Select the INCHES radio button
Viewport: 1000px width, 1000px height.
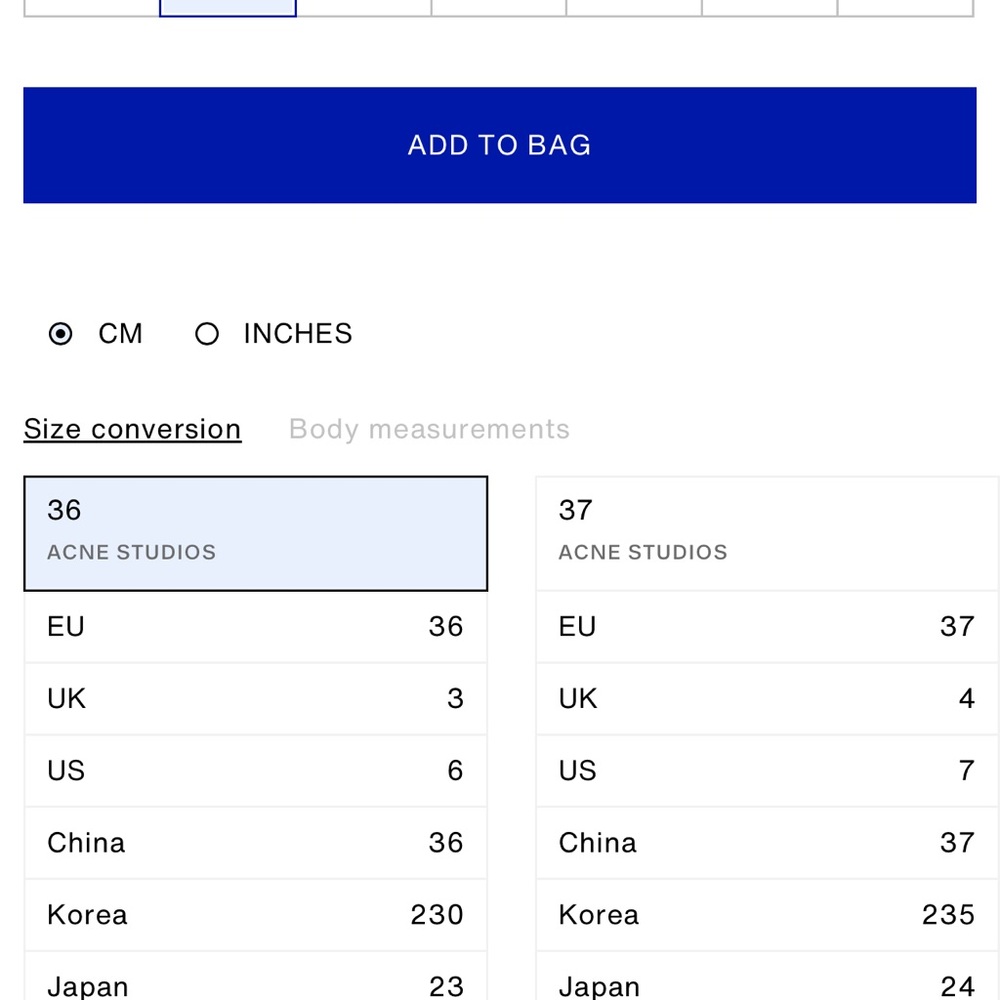pyautogui.click(x=207, y=334)
